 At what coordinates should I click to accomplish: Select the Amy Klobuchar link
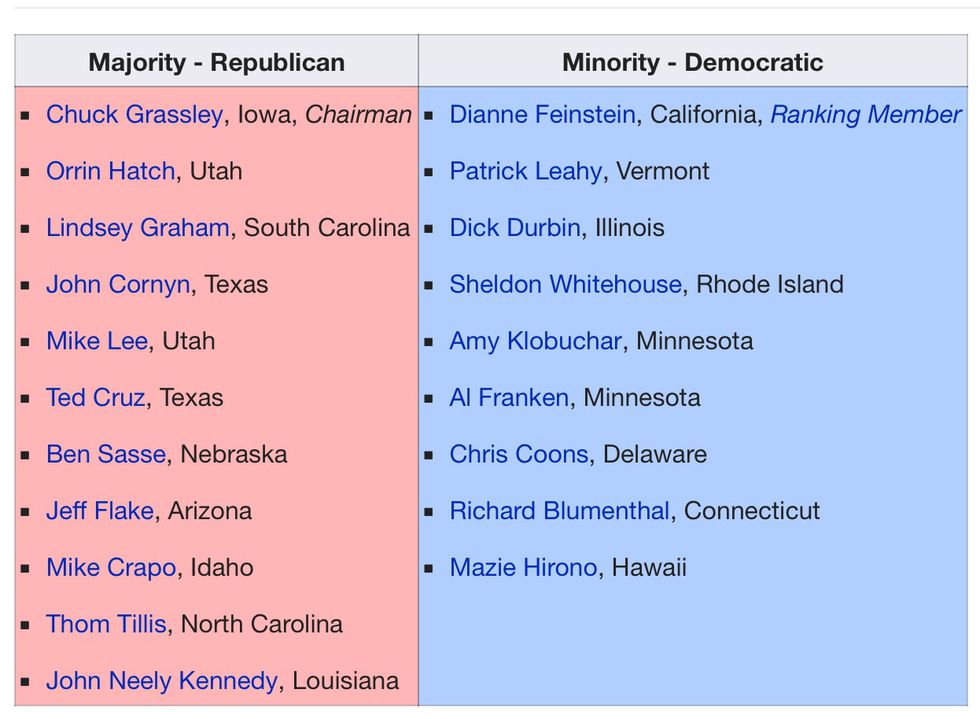(535, 341)
